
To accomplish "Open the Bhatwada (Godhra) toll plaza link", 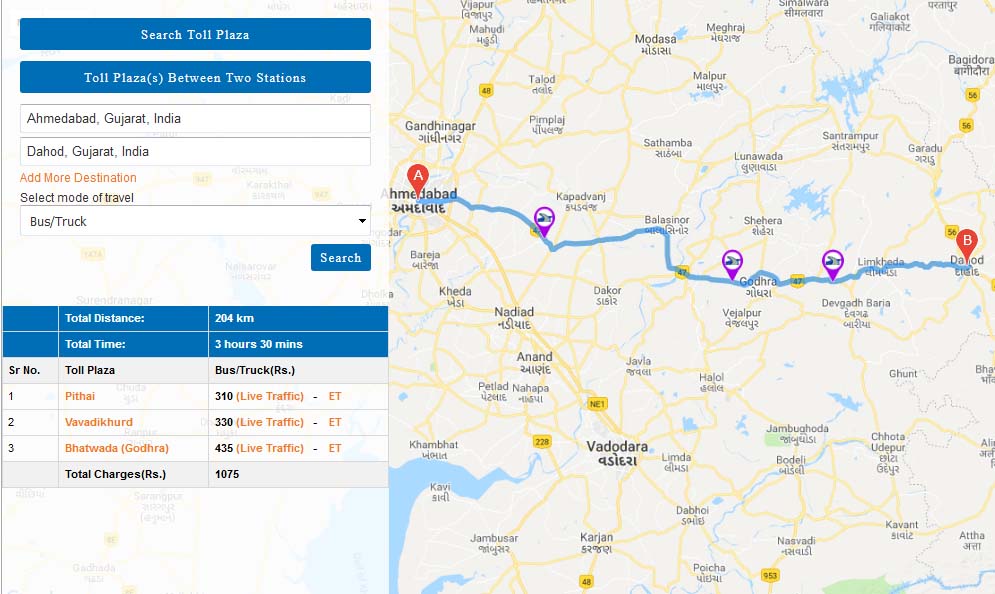I will [x=117, y=448].
